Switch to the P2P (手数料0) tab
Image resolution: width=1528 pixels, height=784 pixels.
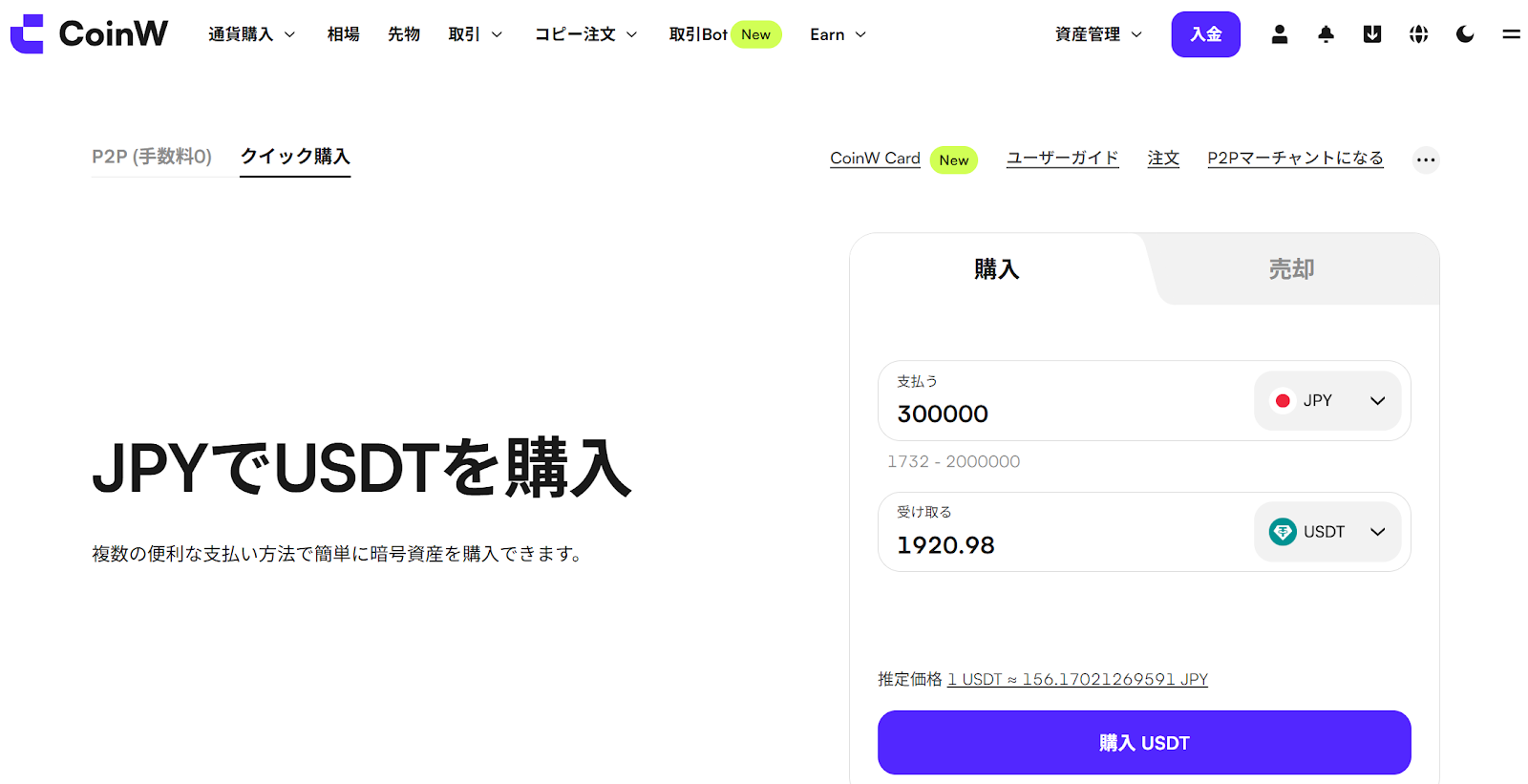(152, 157)
